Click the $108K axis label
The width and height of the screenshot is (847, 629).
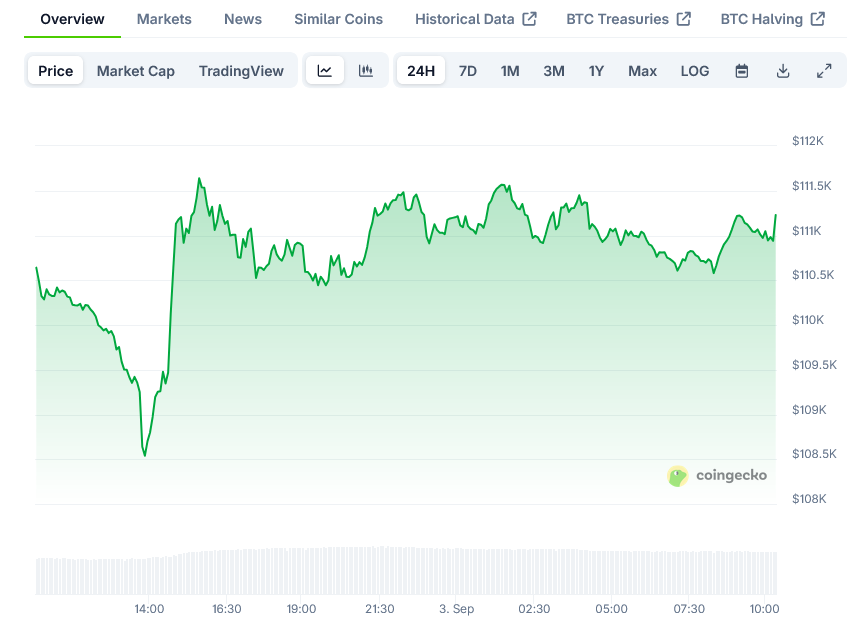coord(809,499)
